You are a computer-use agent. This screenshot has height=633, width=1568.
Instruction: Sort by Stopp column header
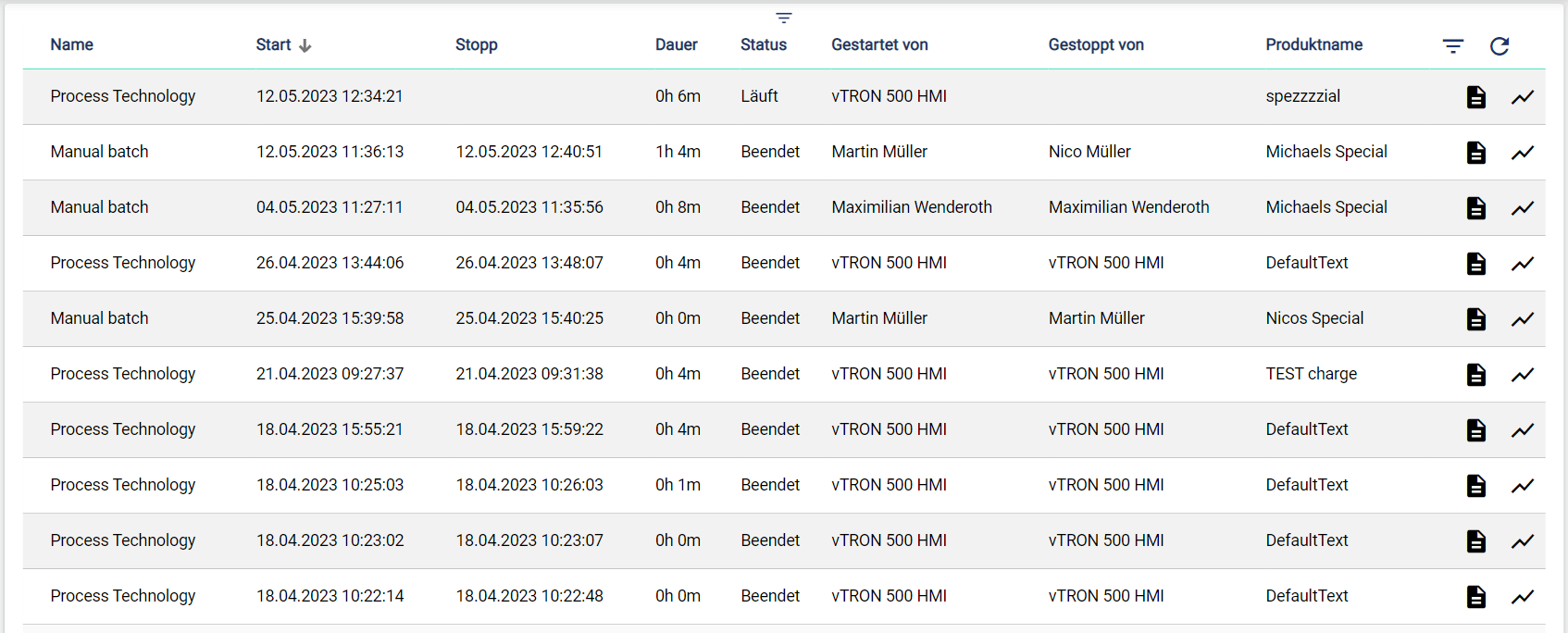[477, 44]
